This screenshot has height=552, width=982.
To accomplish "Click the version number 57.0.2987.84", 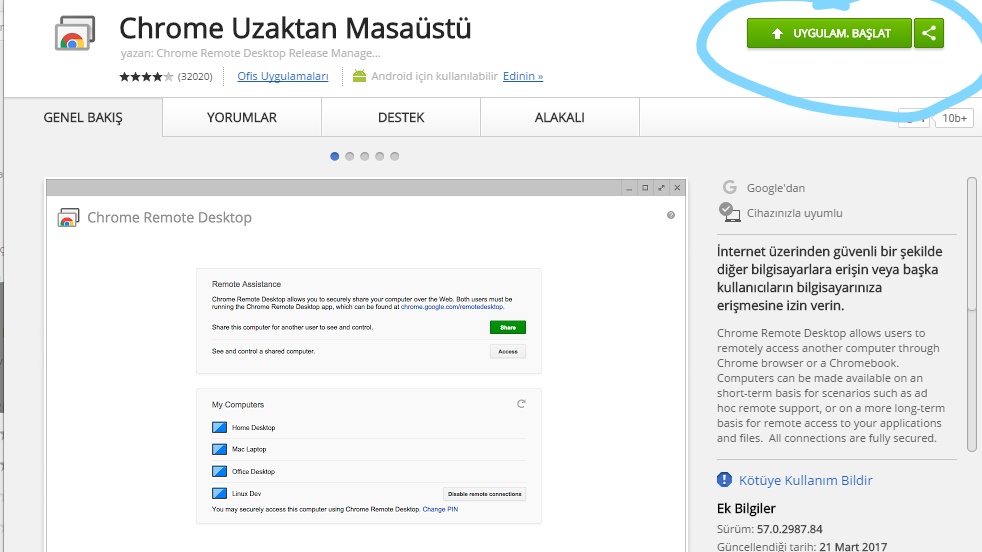I will pyautogui.click(x=789, y=529).
